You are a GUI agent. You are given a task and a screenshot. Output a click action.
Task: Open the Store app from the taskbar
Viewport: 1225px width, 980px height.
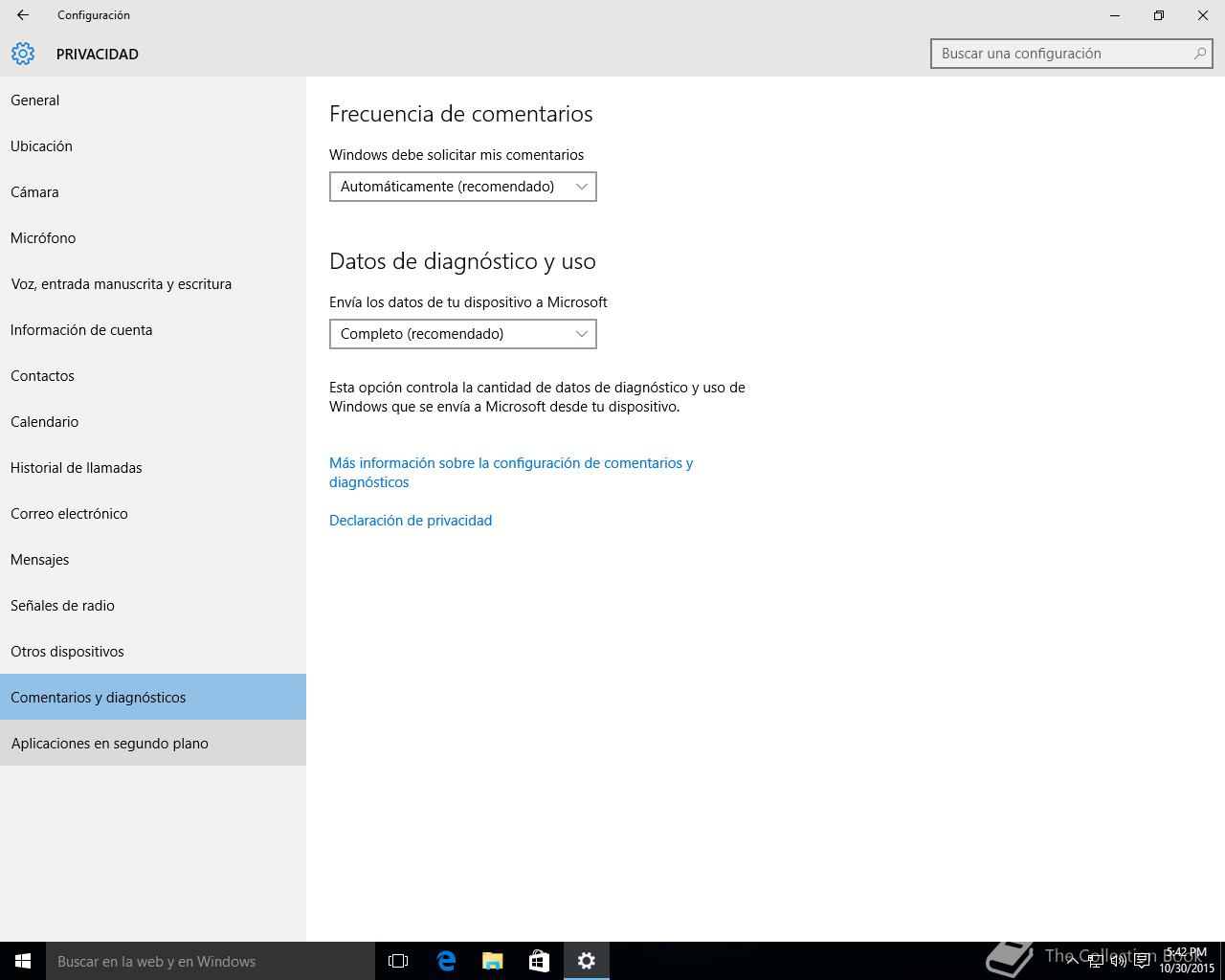tap(540, 961)
